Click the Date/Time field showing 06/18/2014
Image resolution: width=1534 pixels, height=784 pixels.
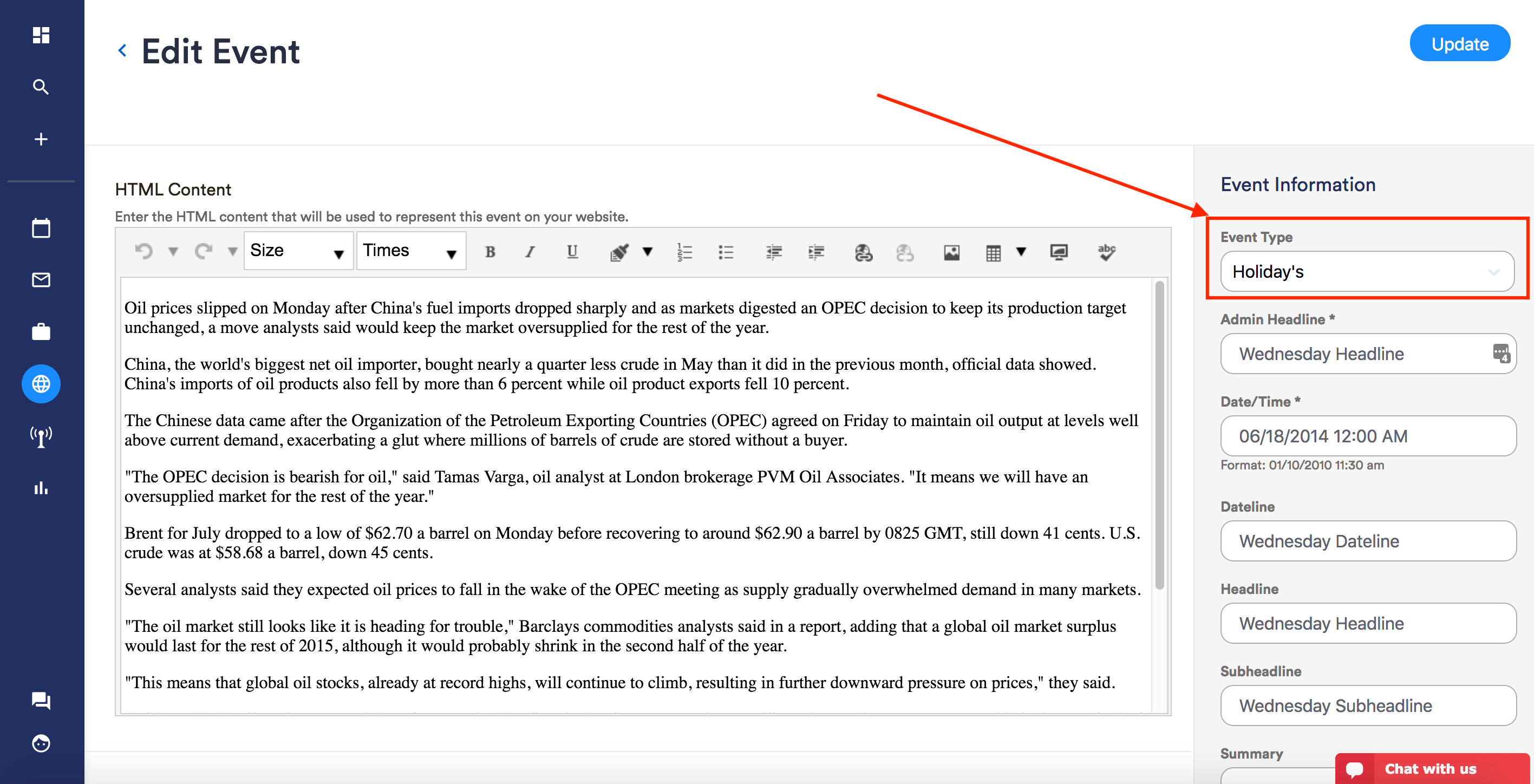[1367, 436]
